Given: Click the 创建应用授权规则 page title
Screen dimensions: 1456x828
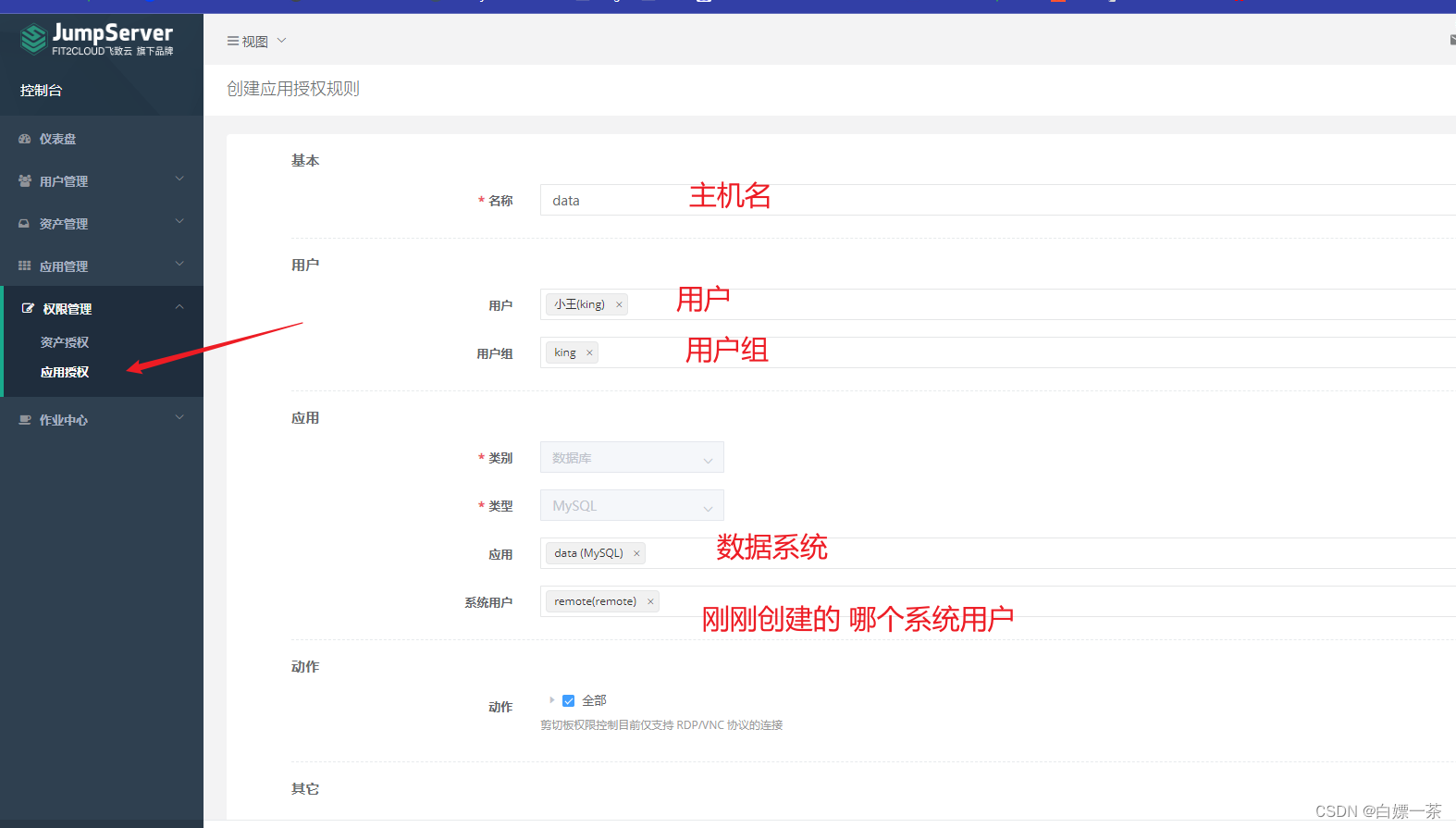Looking at the screenshot, I should (293, 89).
